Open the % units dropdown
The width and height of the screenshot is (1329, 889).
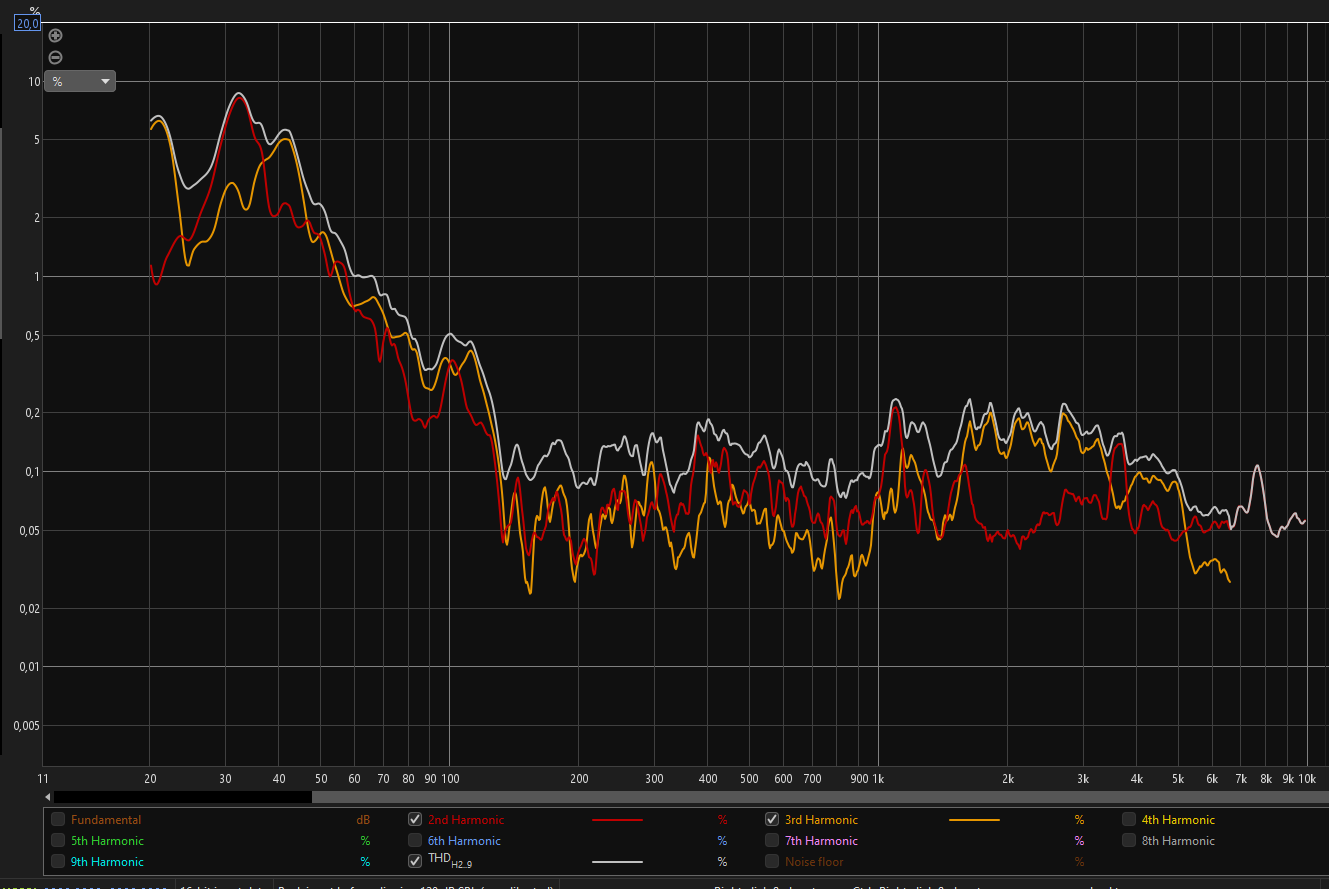point(80,81)
